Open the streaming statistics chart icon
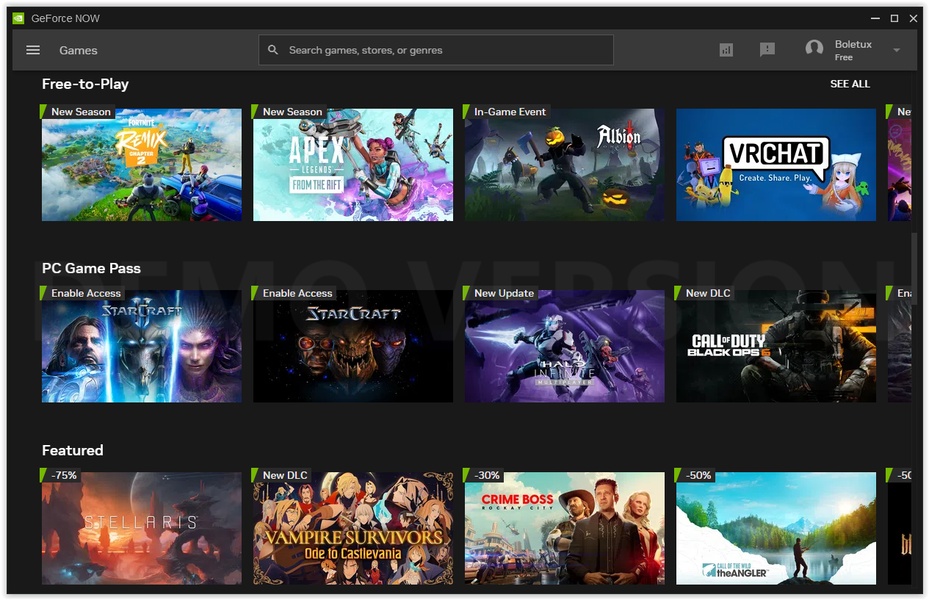This screenshot has height=600, width=929. 726,50
